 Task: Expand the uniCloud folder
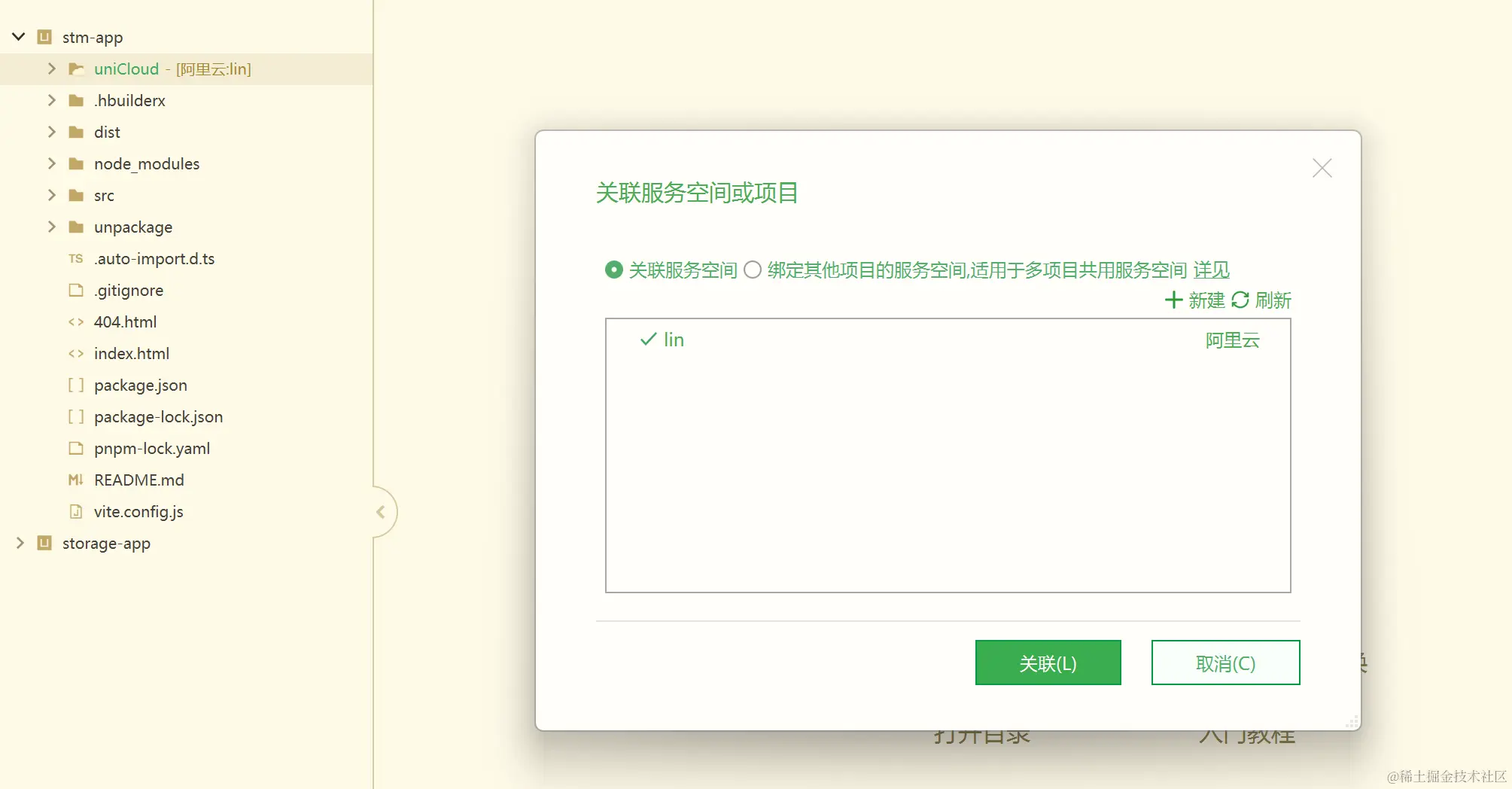click(51, 69)
